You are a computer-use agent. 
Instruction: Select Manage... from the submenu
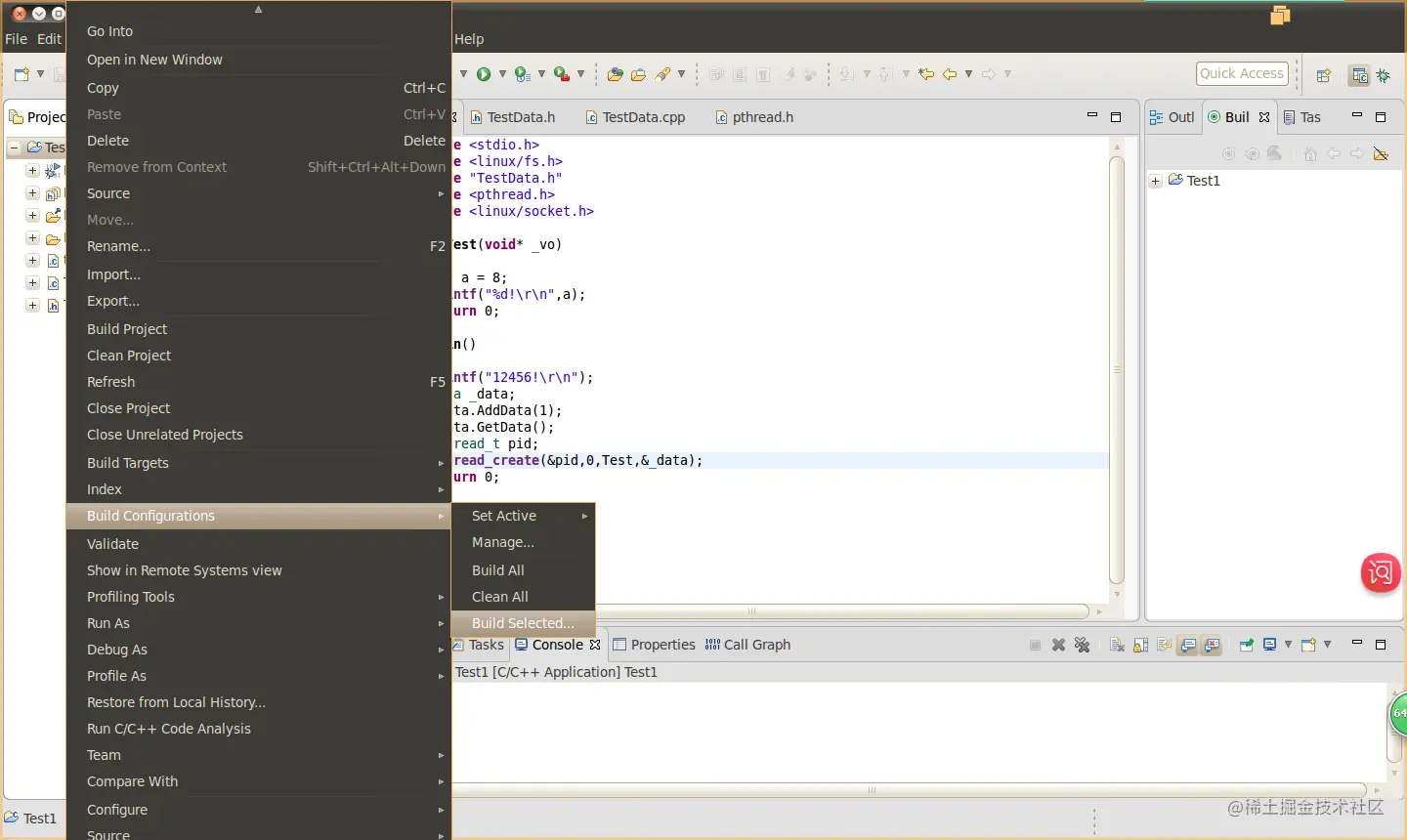(x=523, y=542)
